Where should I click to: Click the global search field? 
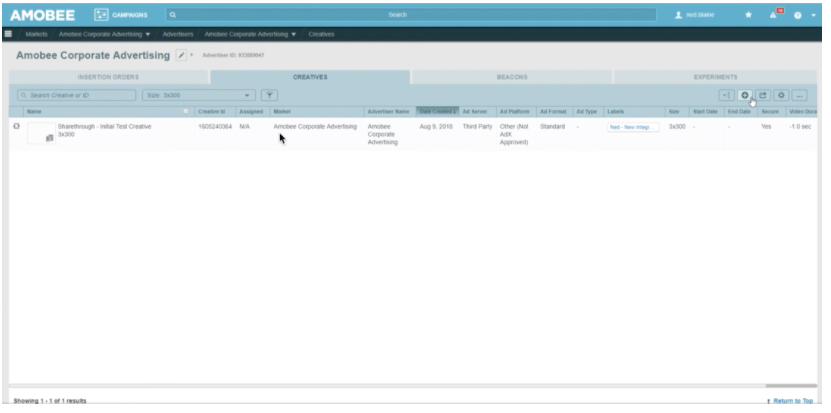[411, 15]
